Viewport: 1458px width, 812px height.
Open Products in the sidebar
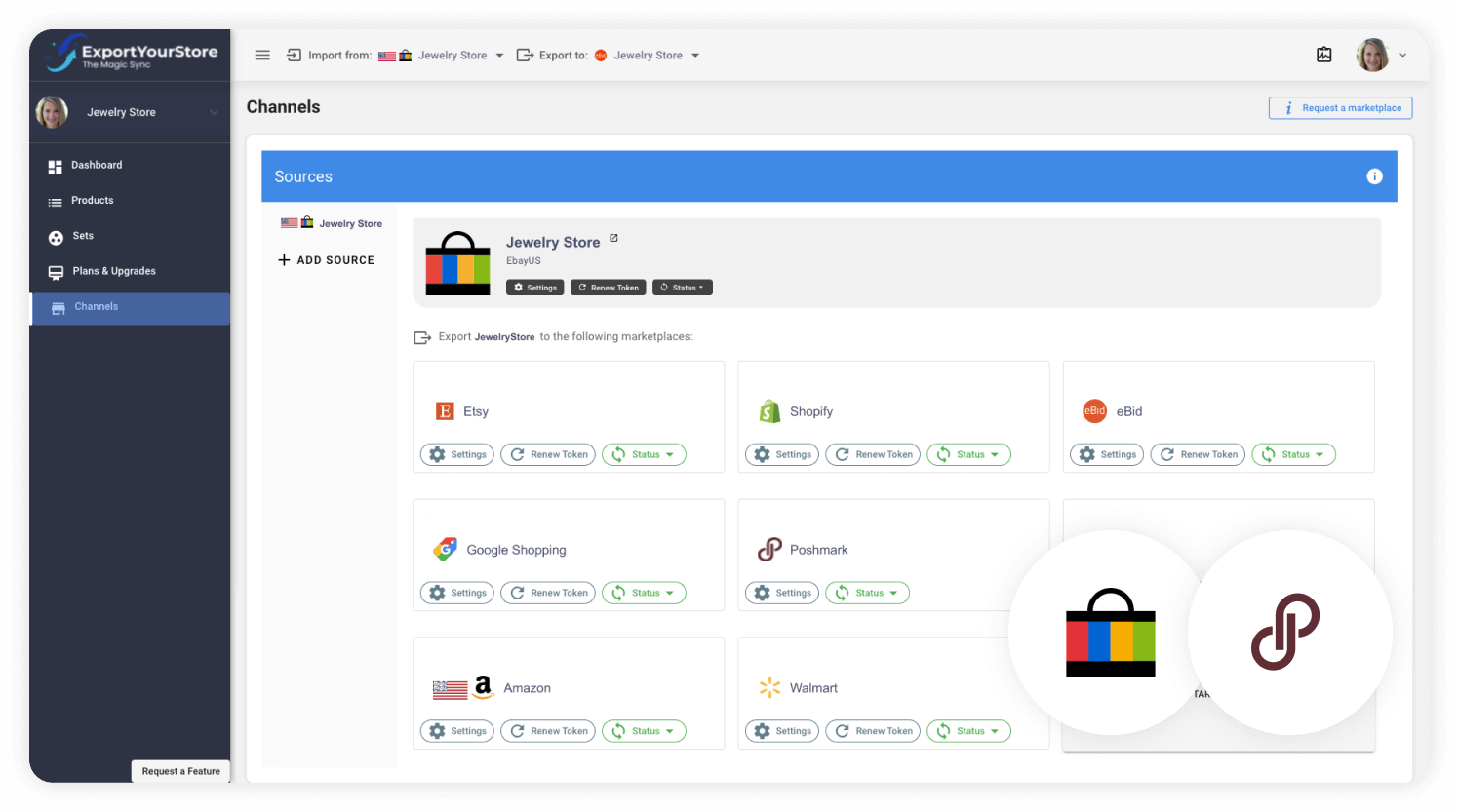point(130,201)
